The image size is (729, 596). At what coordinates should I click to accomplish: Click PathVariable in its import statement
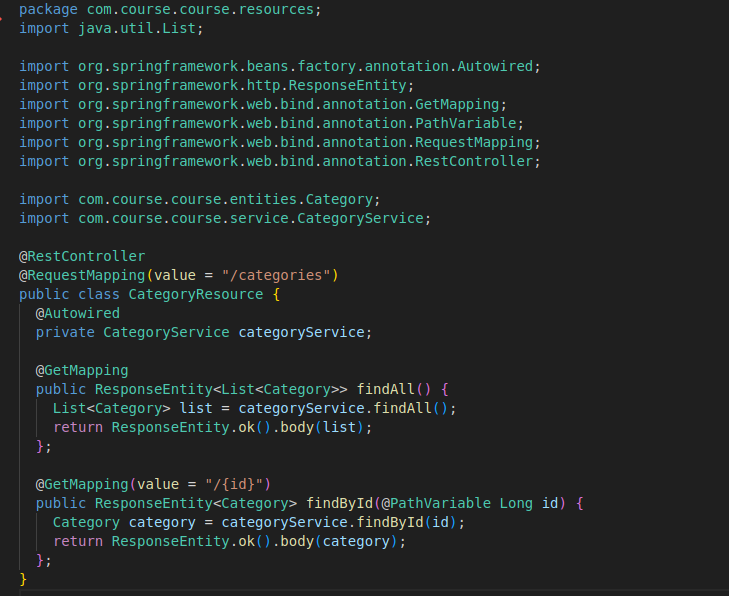coord(465,123)
